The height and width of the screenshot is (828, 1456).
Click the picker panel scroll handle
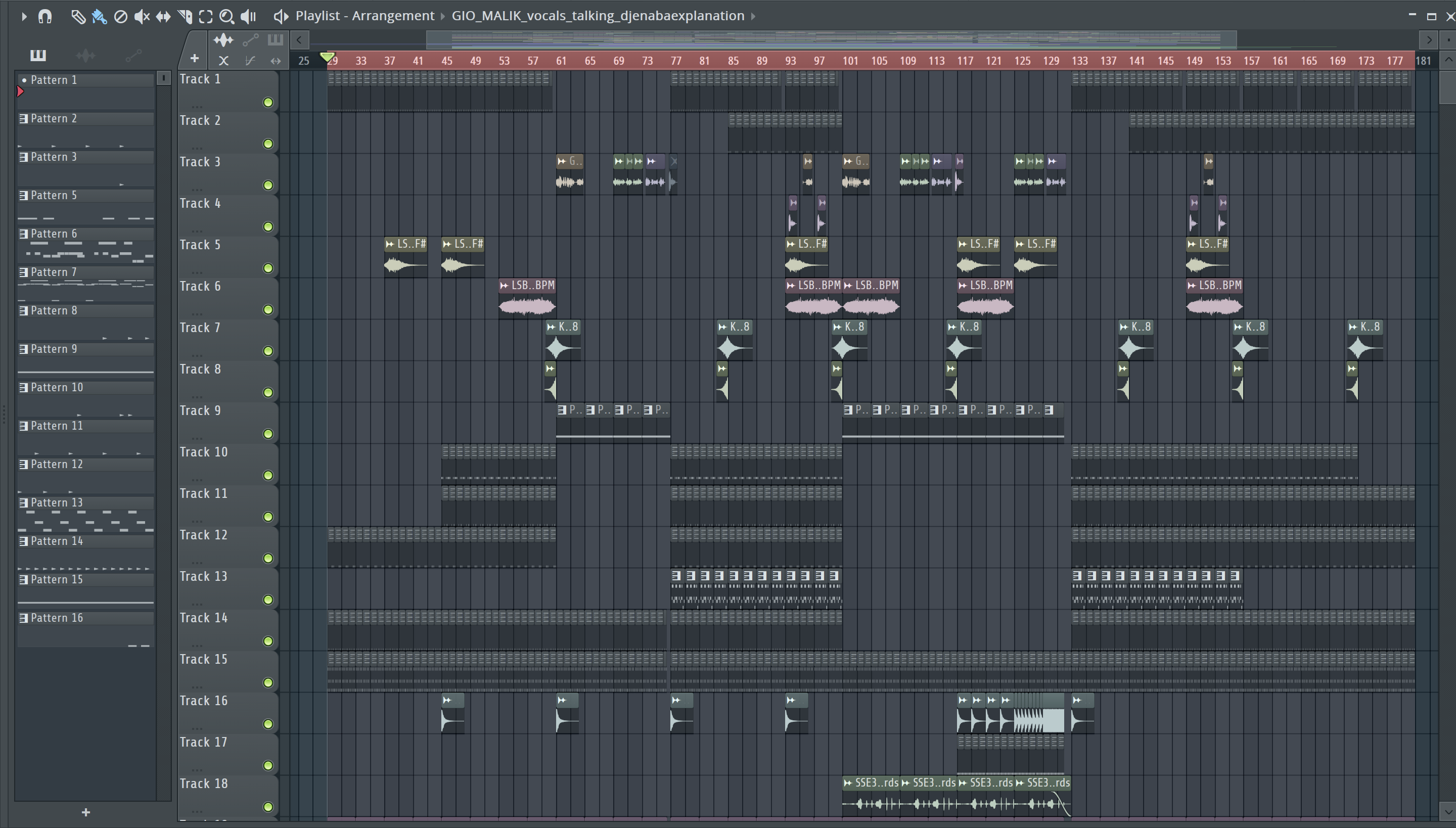163,78
